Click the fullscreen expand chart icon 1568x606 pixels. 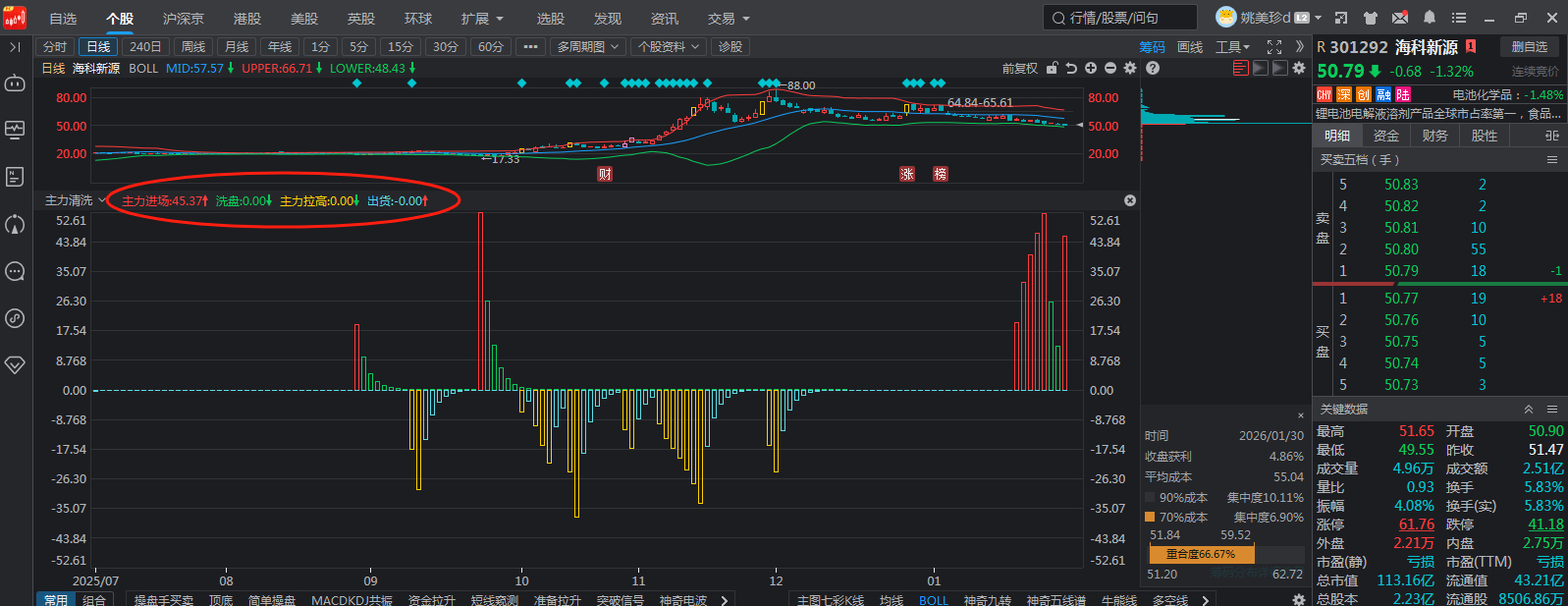point(1274,47)
